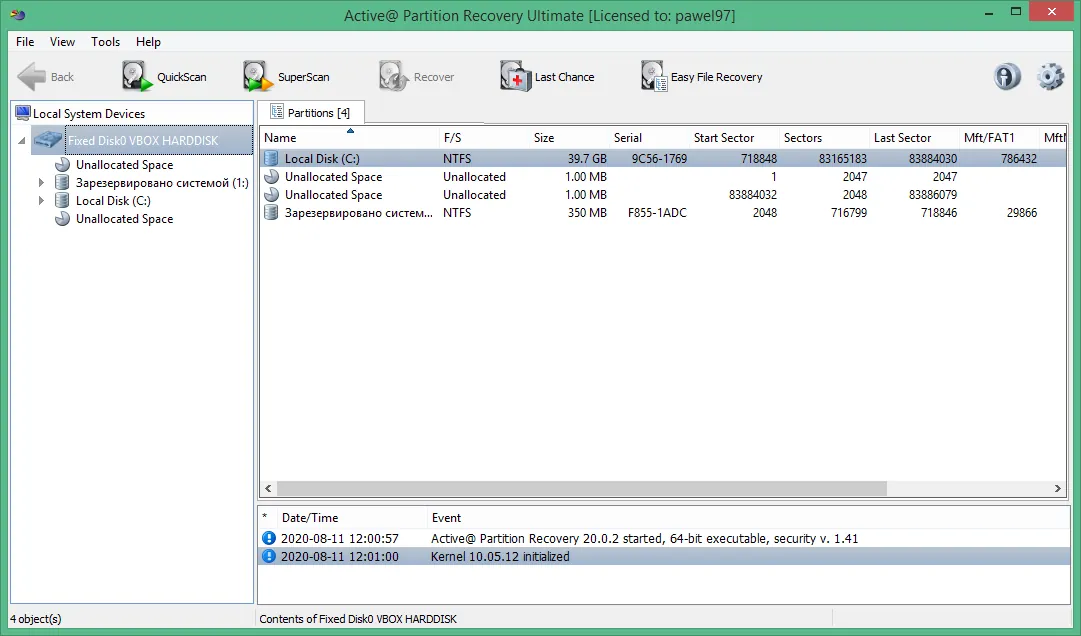
Task: Click the Partitions tab list icon
Action: 277,112
